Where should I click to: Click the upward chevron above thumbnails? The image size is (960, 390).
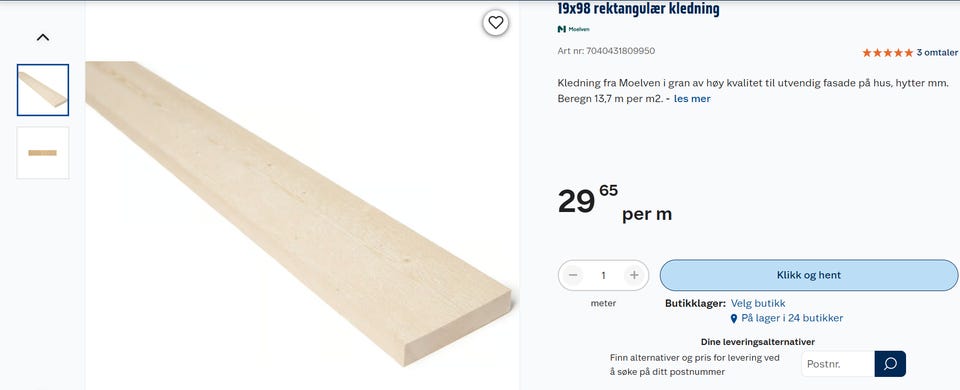[x=42, y=37]
